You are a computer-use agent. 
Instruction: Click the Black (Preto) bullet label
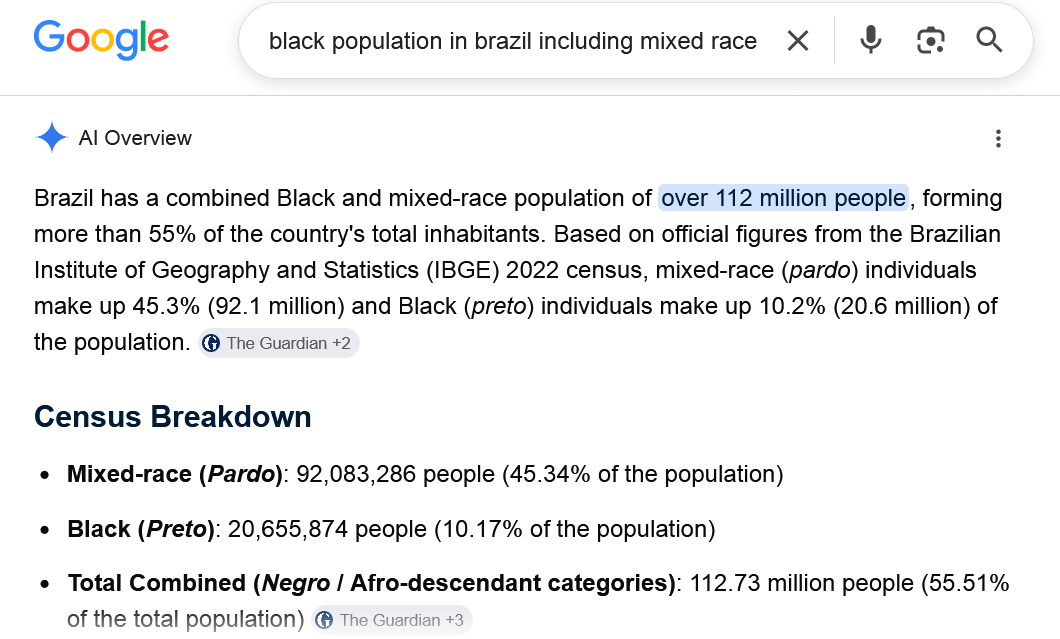click(x=141, y=529)
